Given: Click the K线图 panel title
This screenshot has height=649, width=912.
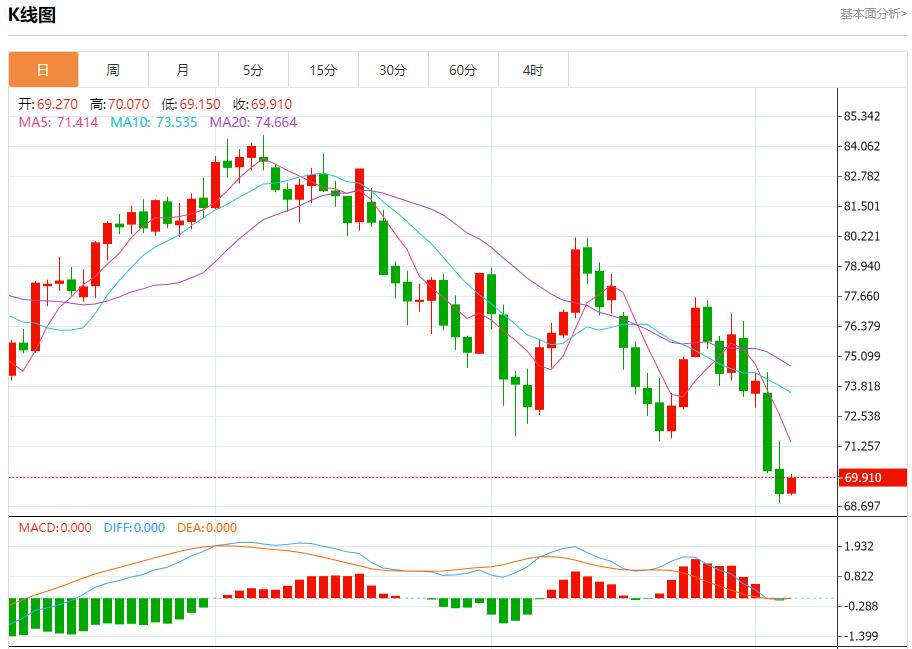Looking at the screenshot, I should [x=32, y=15].
